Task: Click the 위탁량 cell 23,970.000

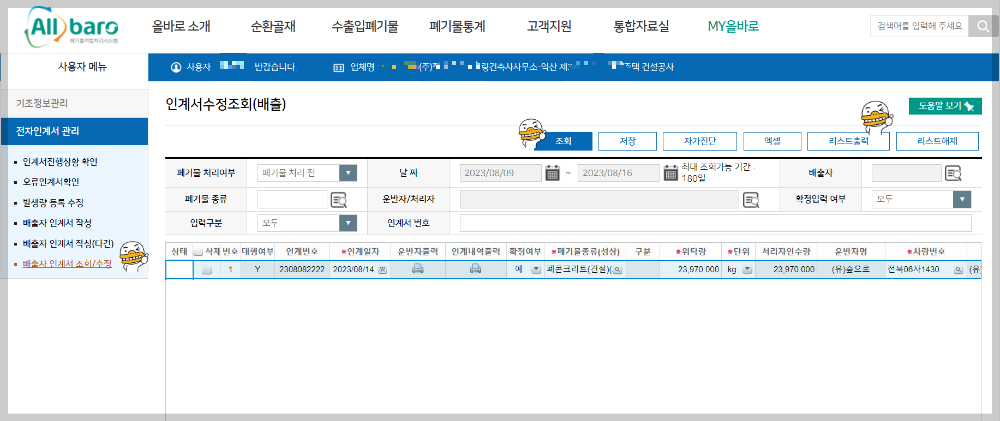Action: point(691,270)
